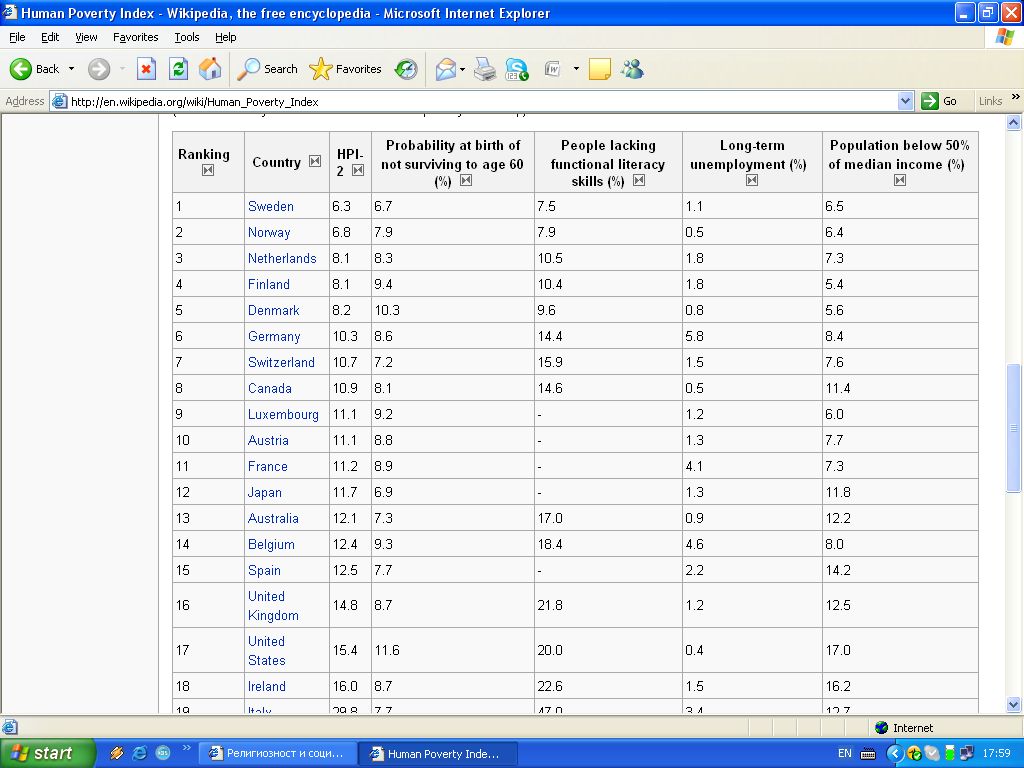Click the Skype toolbar icon
1024x768 pixels.
517,69
